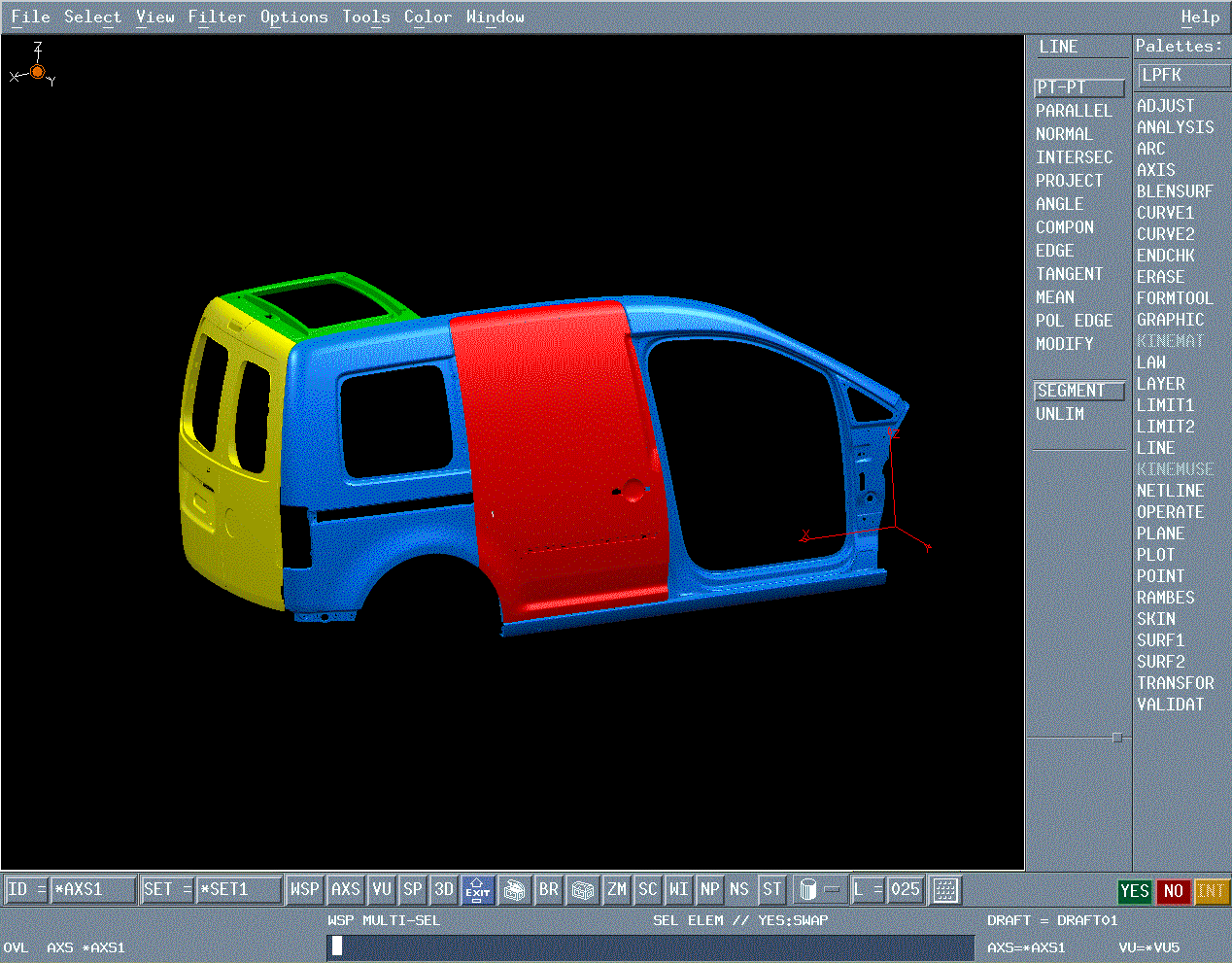Screen dimensions: 1232x963
Task: Open the LPFK palette selector
Action: click(x=1182, y=75)
